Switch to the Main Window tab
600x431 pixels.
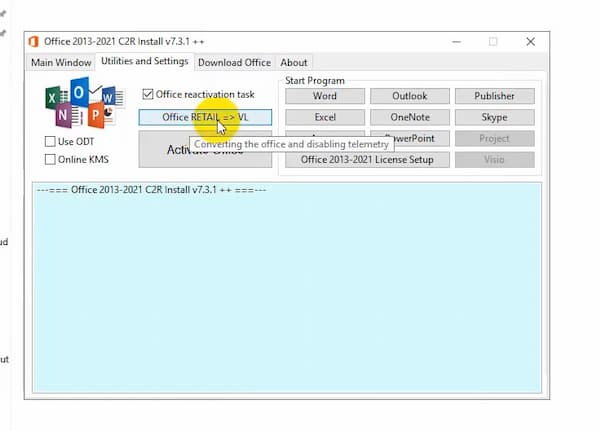pyautogui.click(x=61, y=62)
